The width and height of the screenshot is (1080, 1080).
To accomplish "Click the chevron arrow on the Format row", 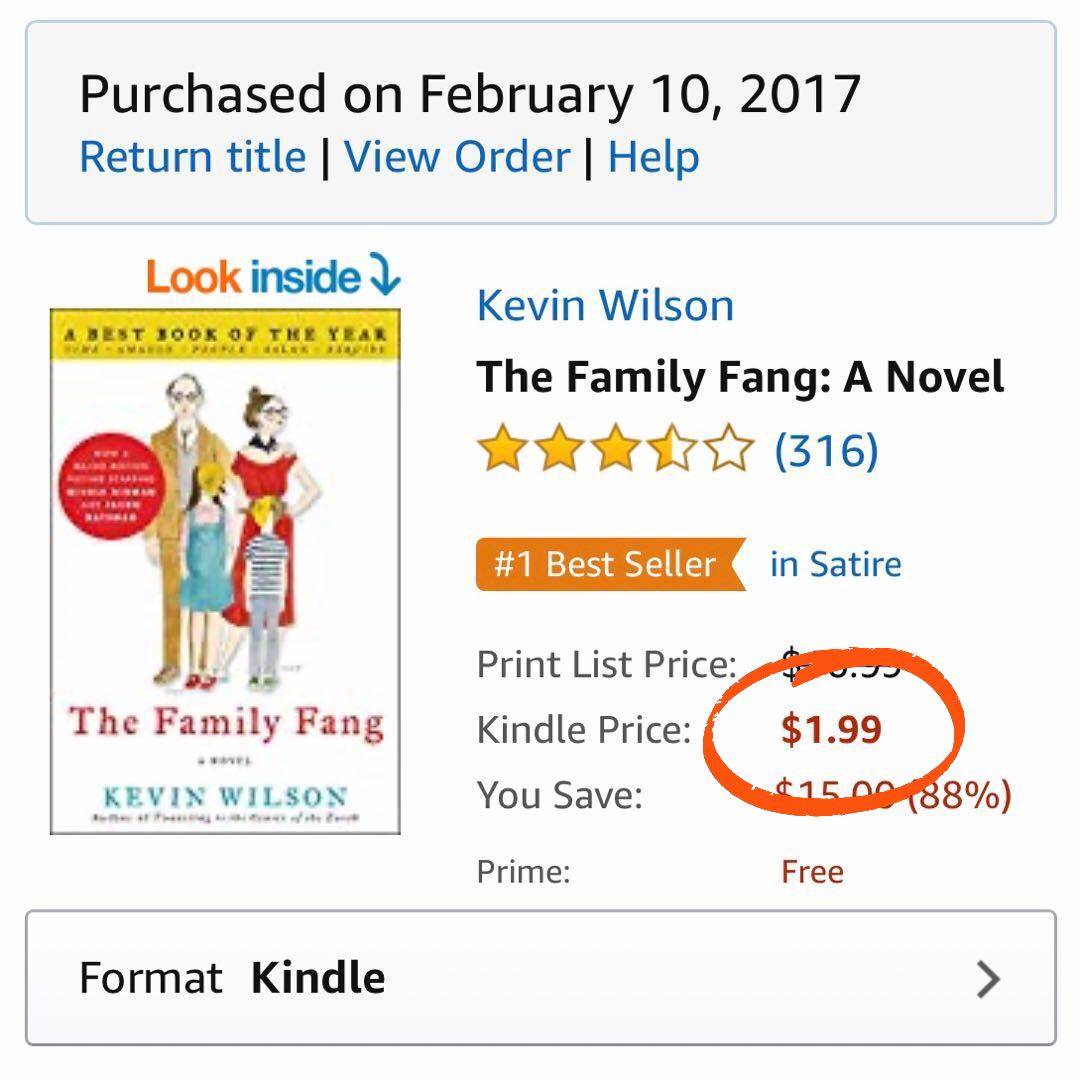I will tap(987, 979).
